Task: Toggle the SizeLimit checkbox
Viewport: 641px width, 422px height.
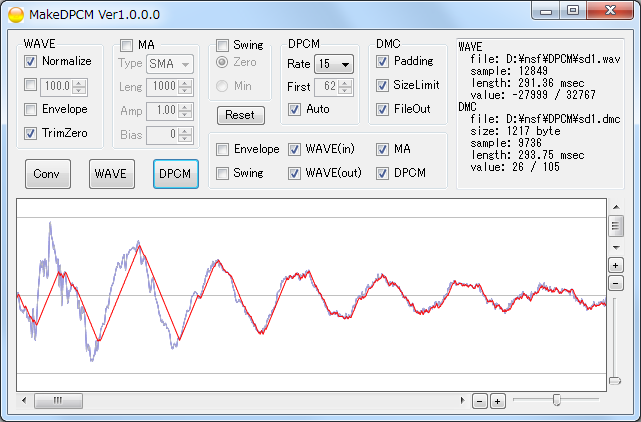Action: (382, 85)
